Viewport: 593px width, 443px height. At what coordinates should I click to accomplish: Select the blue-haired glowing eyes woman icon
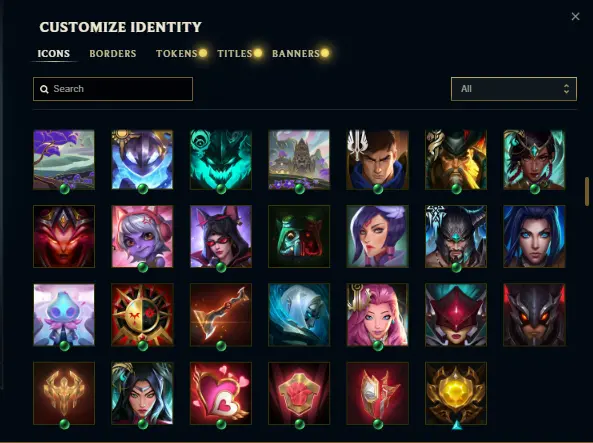coord(534,236)
